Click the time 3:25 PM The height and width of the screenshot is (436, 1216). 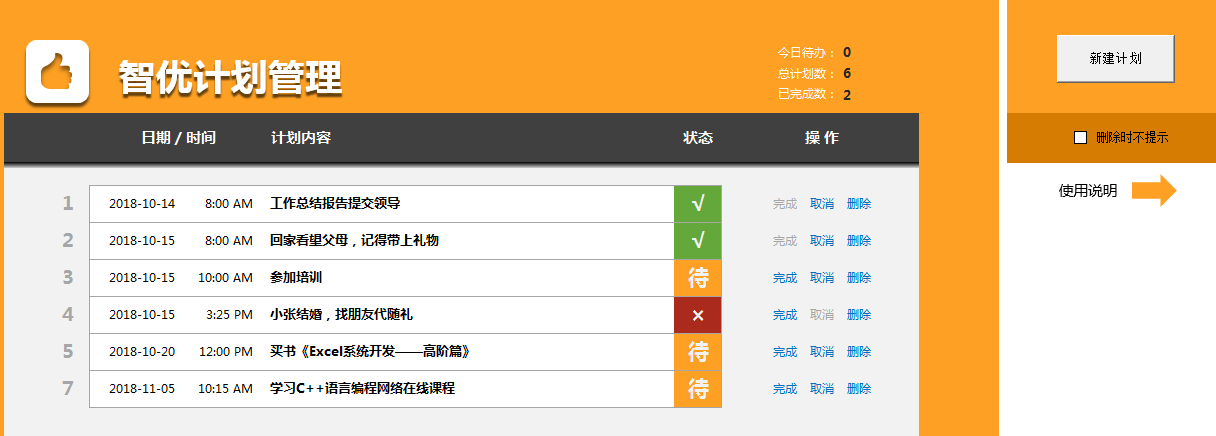pyautogui.click(x=229, y=315)
